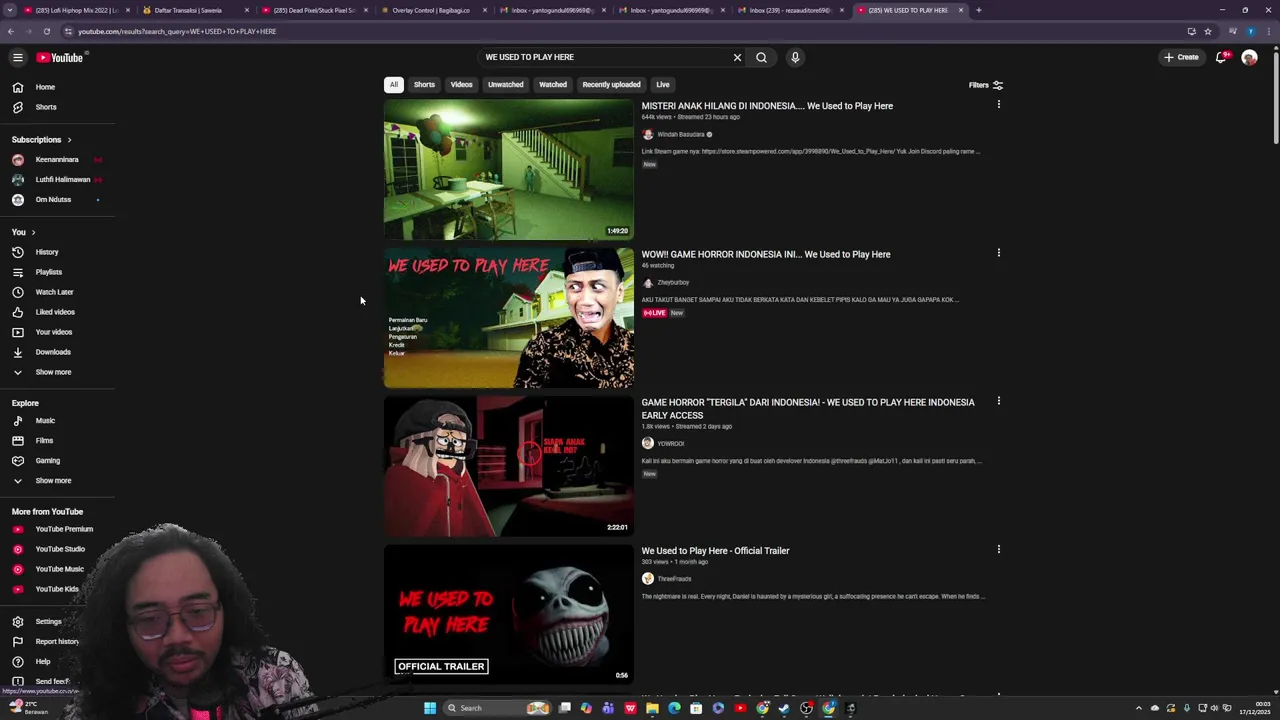The image size is (1280, 720).
Task: Open more options for GAME HORROR TERGILA video
Action: click(998, 401)
